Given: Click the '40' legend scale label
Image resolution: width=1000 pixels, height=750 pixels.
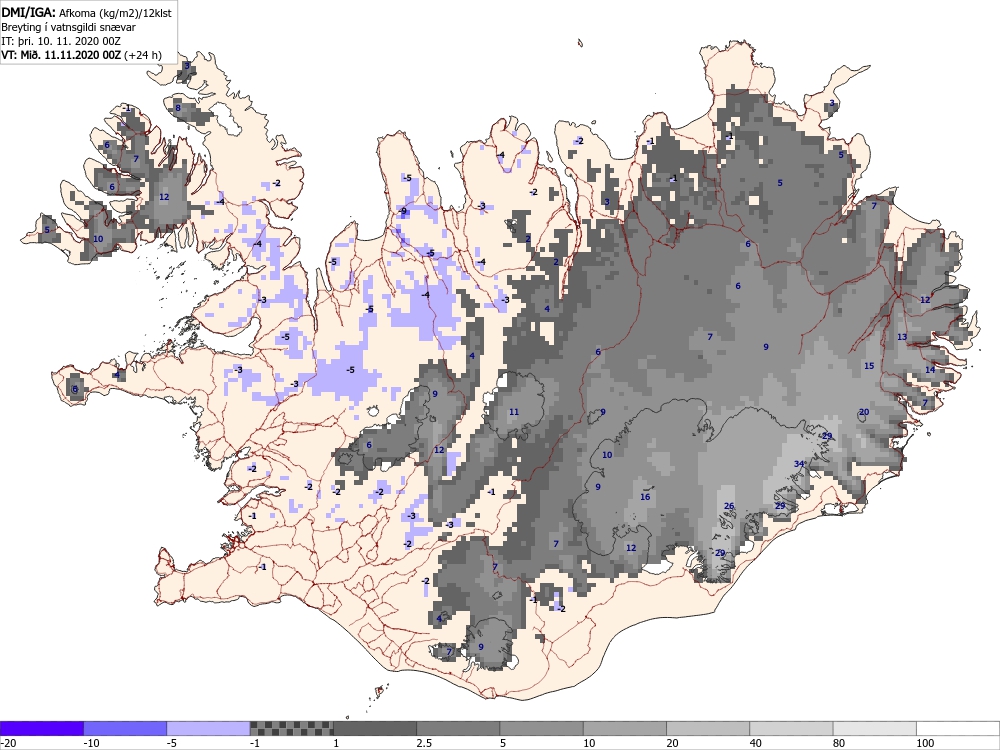Looking at the screenshot, I should (x=755, y=743).
